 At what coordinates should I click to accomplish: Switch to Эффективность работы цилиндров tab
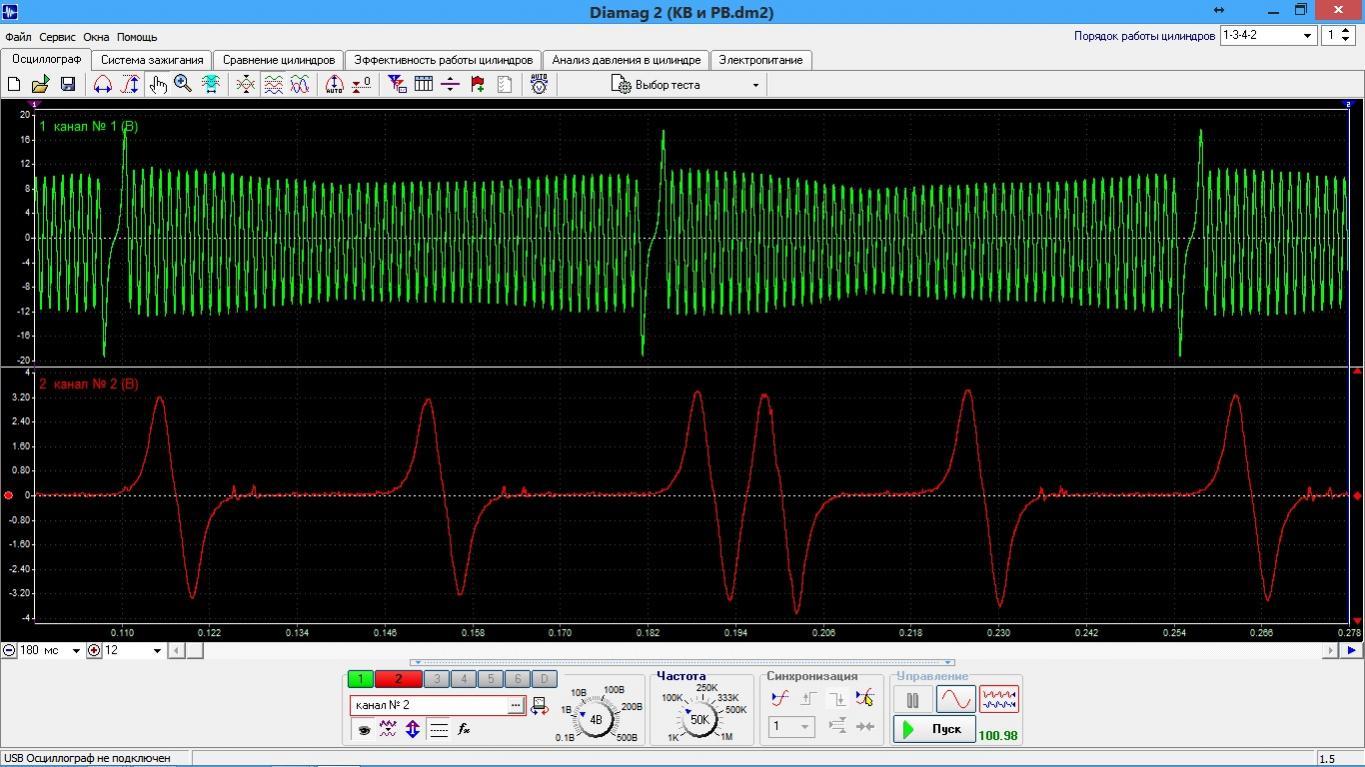445,60
